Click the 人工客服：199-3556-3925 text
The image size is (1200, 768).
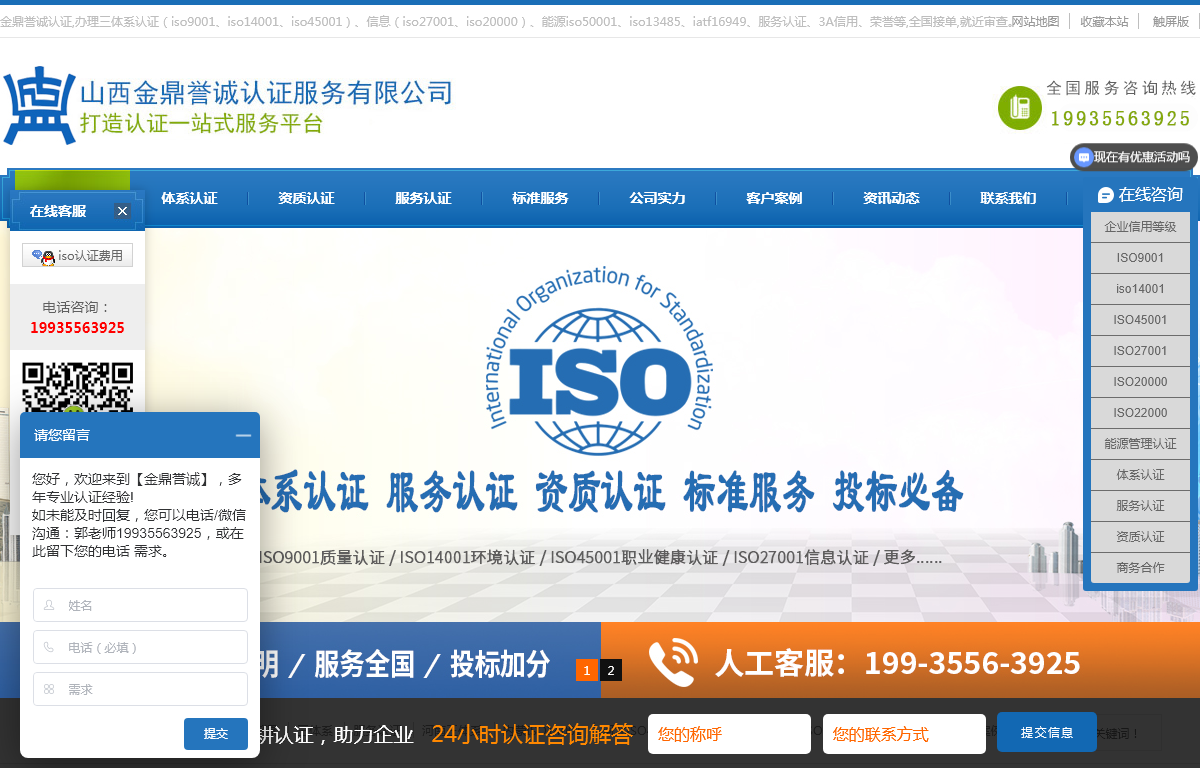(x=898, y=663)
